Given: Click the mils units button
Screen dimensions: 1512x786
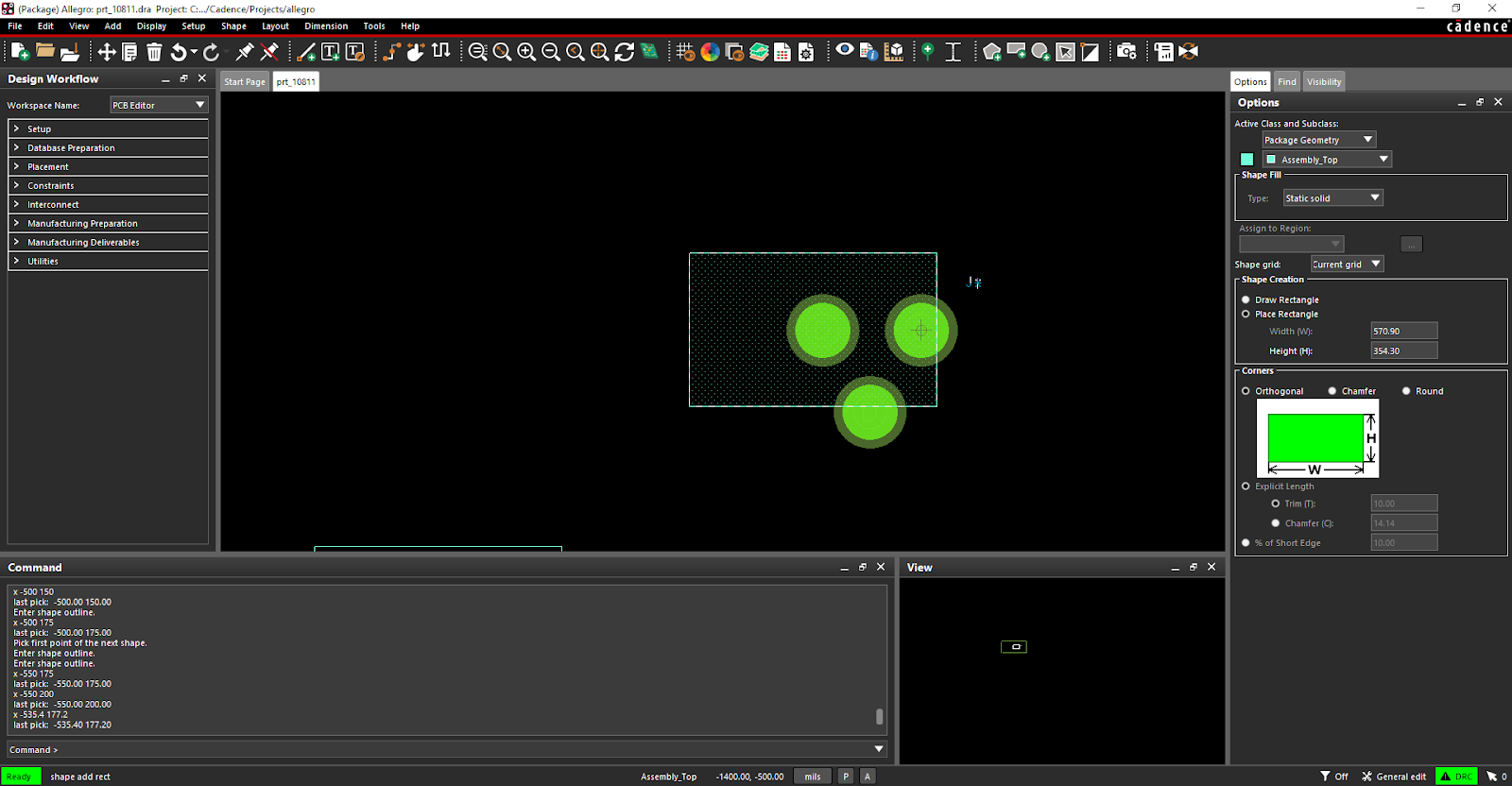Looking at the screenshot, I should [813, 777].
